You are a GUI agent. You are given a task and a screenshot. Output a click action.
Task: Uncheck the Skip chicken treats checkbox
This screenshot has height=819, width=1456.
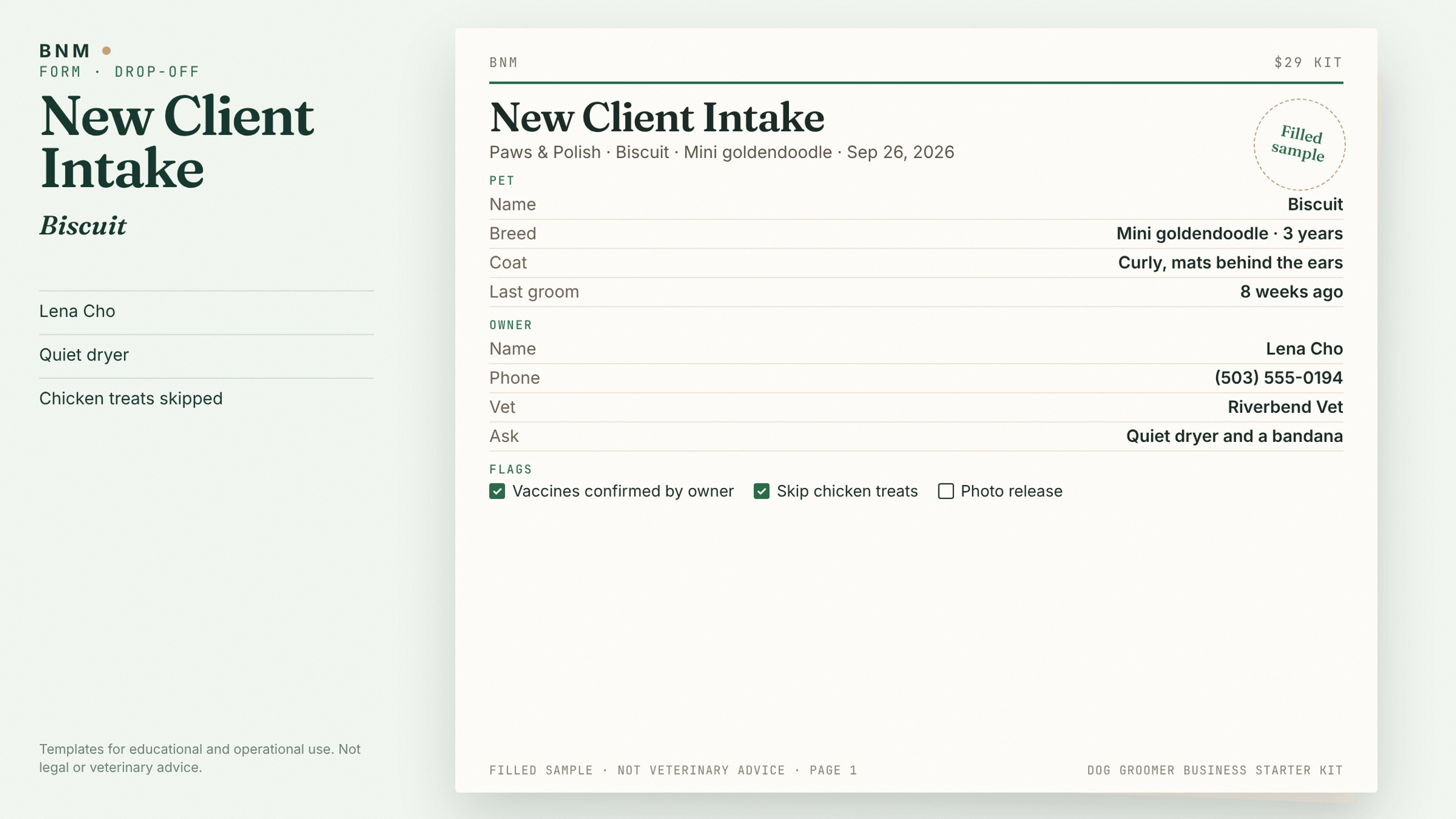(762, 491)
